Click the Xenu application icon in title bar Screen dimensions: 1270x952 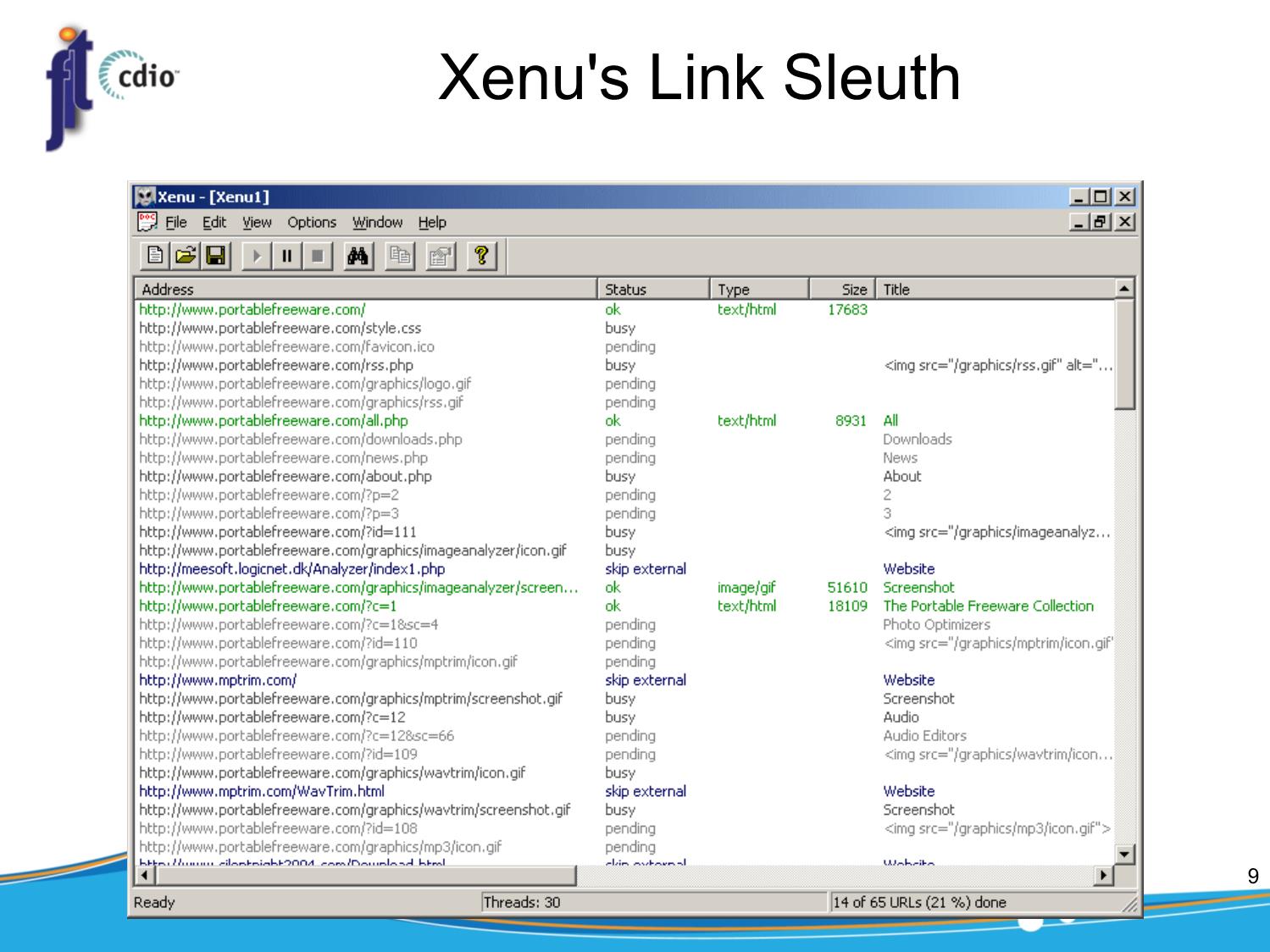coord(145,196)
